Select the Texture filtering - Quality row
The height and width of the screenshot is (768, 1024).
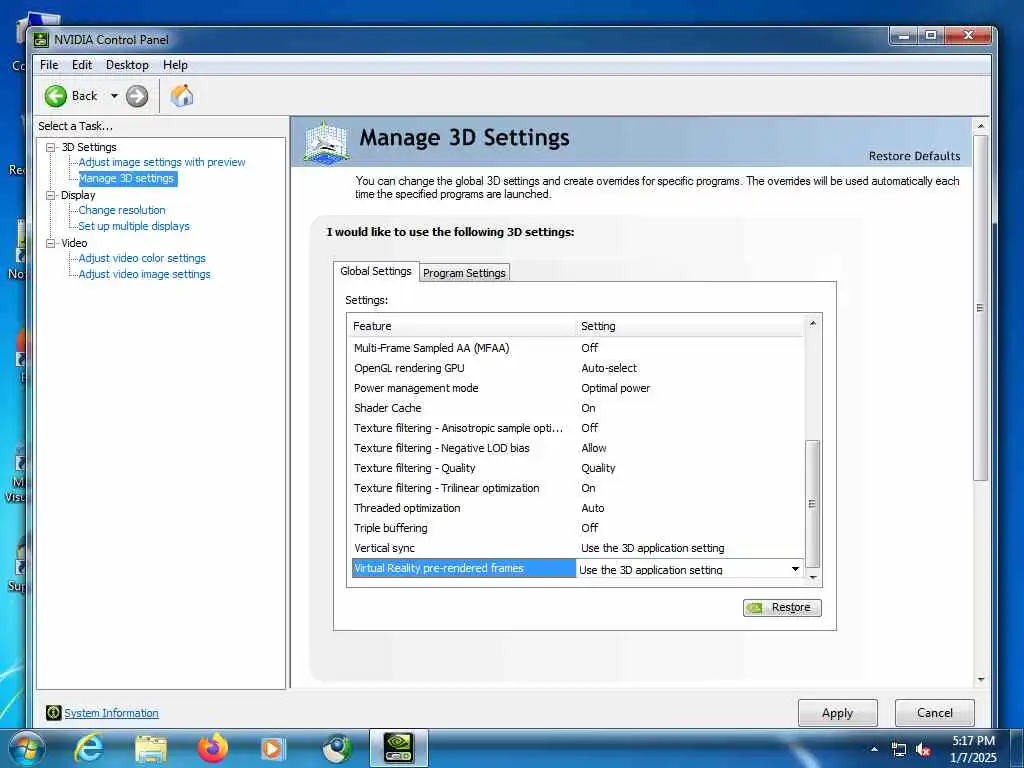578,468
